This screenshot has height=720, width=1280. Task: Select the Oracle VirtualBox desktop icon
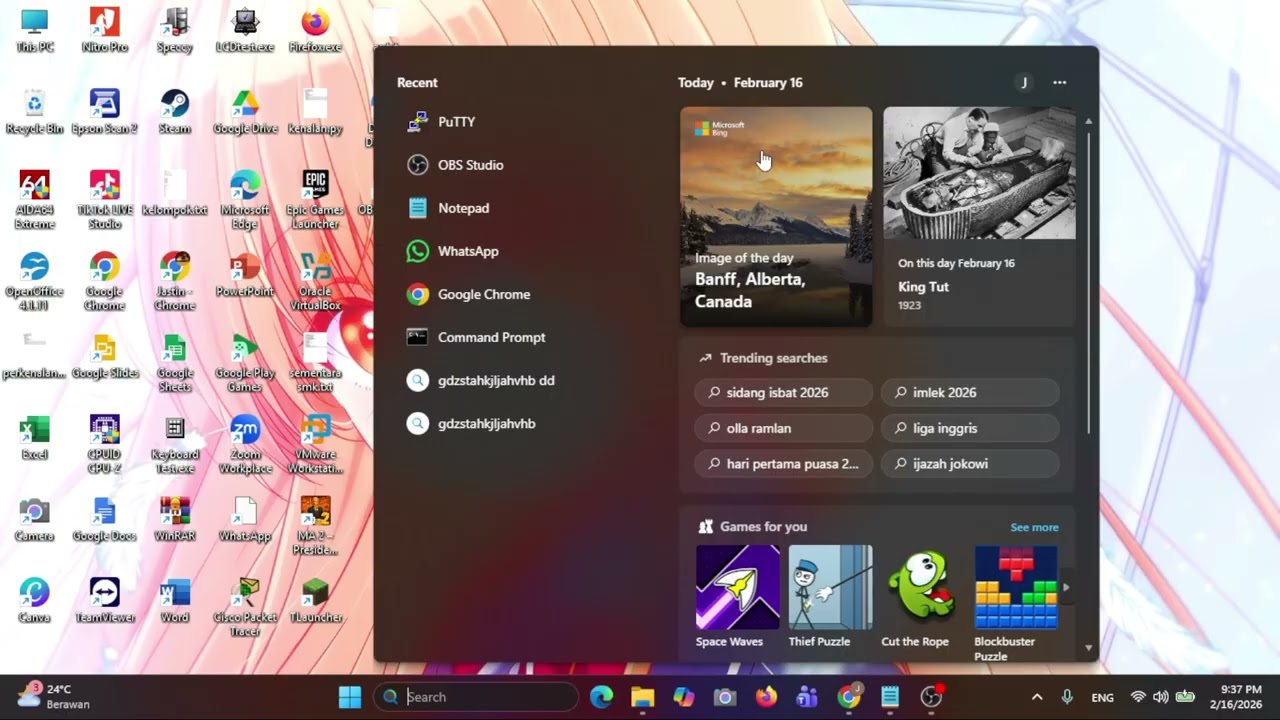[315, 282]
